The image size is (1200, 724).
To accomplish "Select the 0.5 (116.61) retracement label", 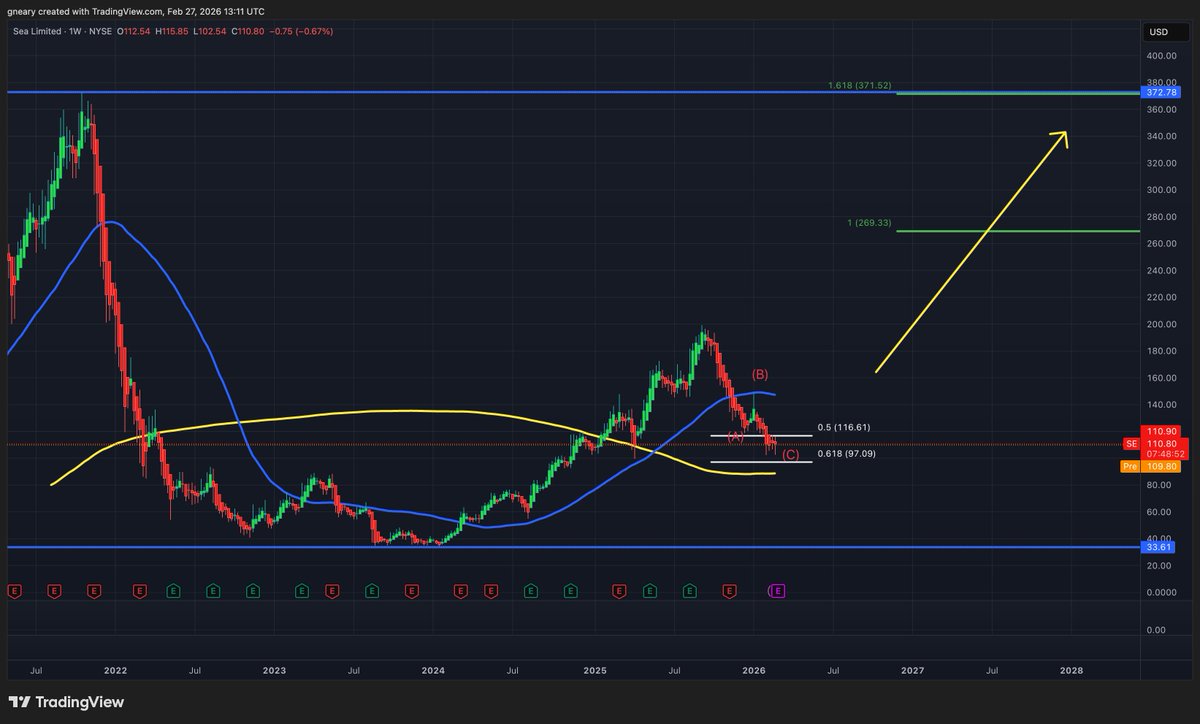I will point(844,427).
